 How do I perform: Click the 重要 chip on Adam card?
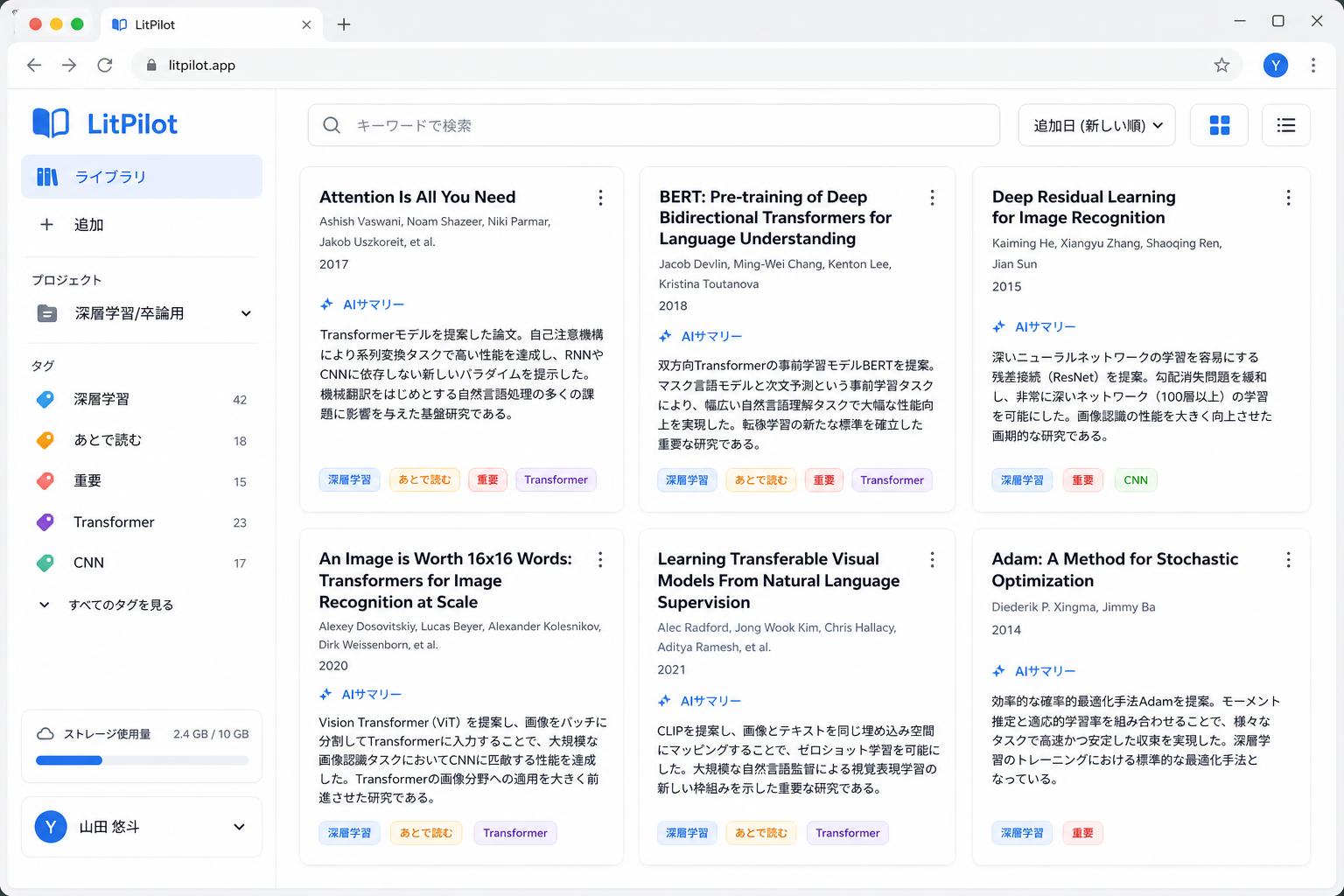click(1082, 833)
